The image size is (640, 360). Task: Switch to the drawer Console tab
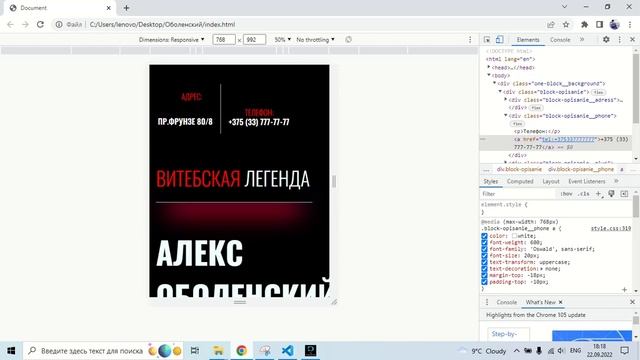pos(507,302)
